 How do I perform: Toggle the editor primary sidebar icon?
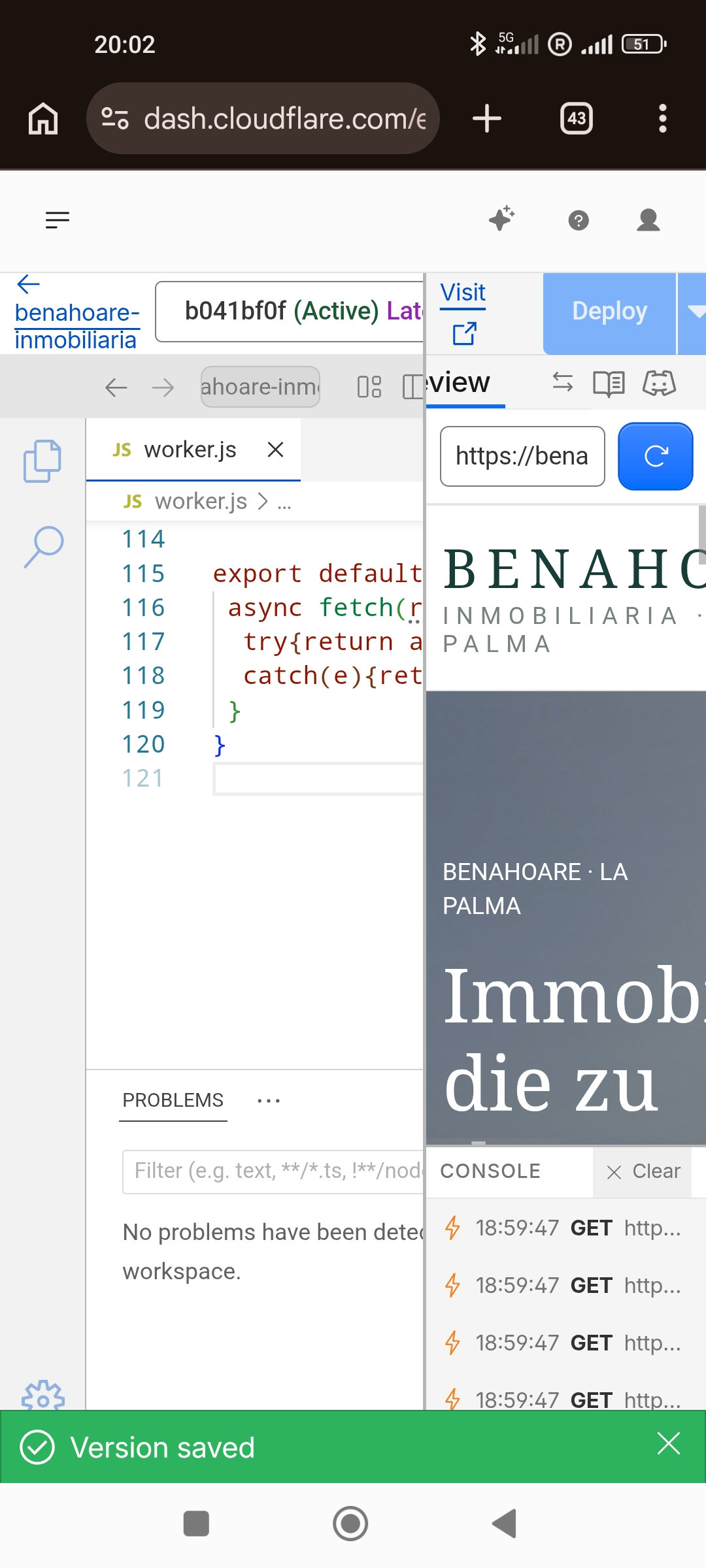tap(412, 387)
